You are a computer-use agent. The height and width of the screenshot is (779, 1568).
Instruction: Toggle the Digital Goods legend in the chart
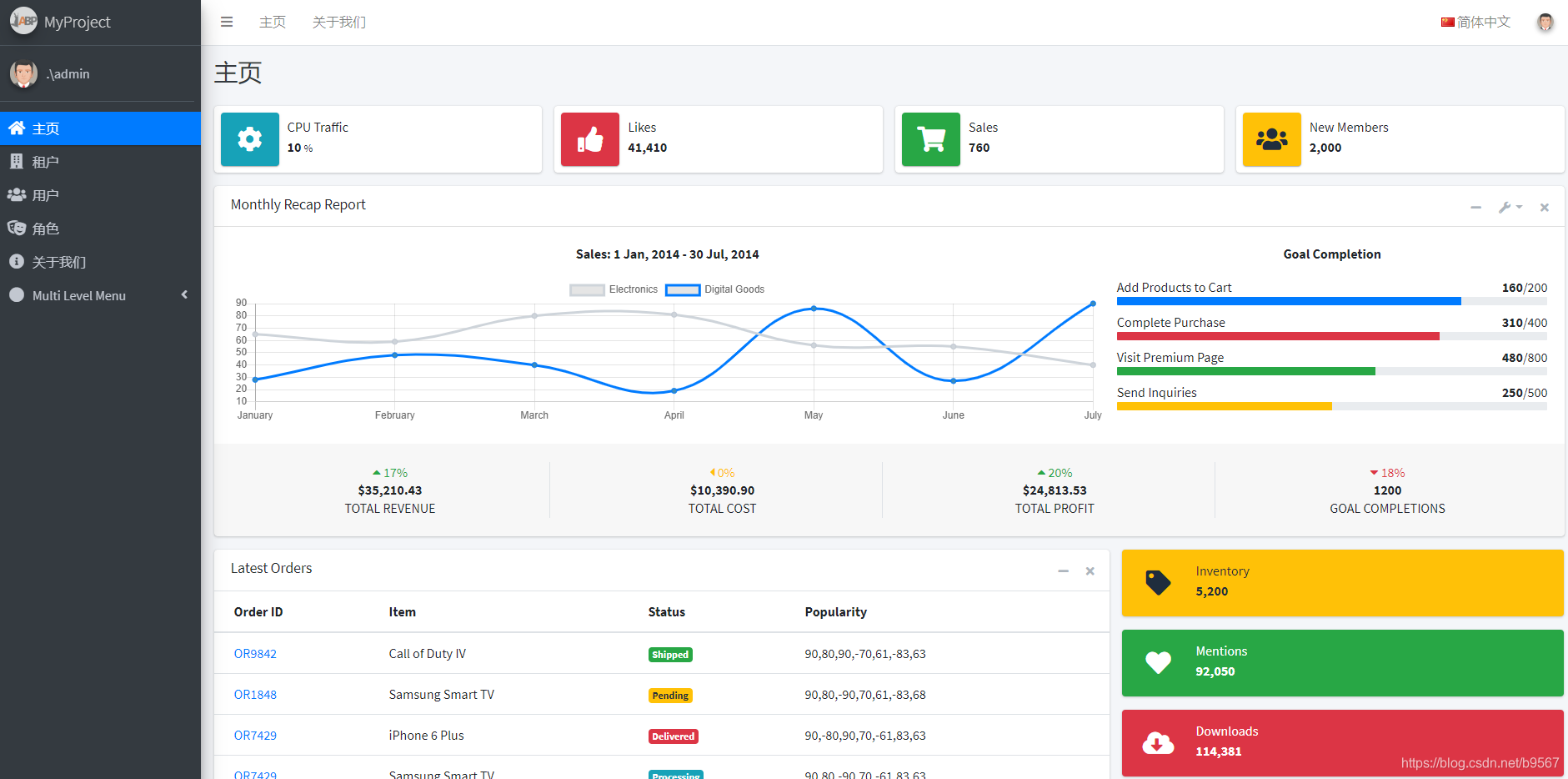[x=715, y=289]
